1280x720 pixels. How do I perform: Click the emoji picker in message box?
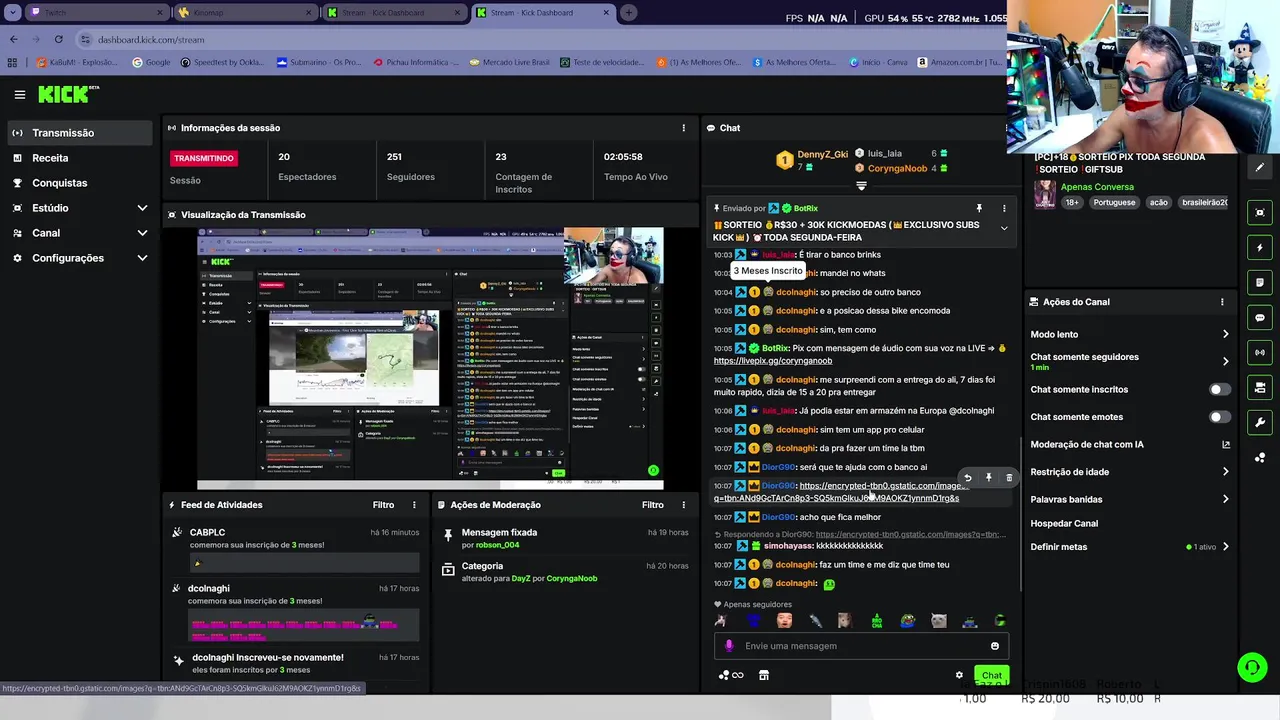994,646
